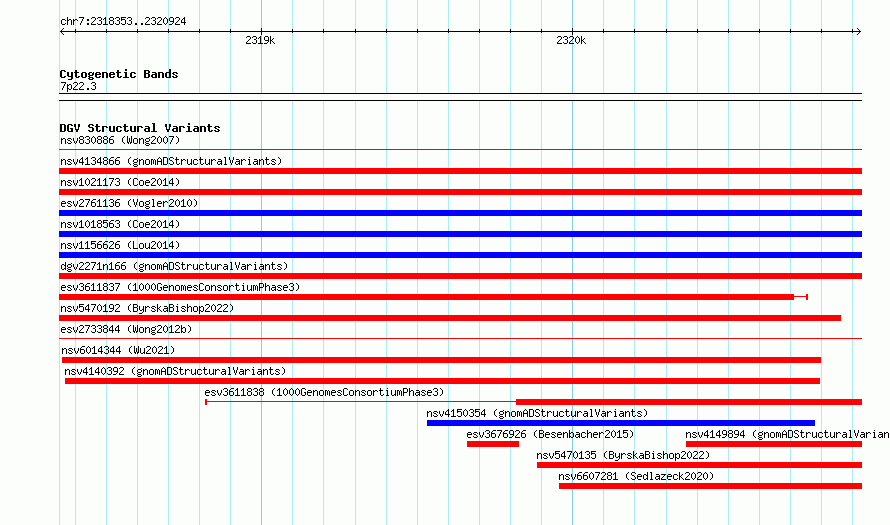This screenshot has height=525, width=890.
Task: Select the esv3611837 (1000GenomesConsortiumPhase3) label
Action: pyautogui.click(x=180, y=287)
